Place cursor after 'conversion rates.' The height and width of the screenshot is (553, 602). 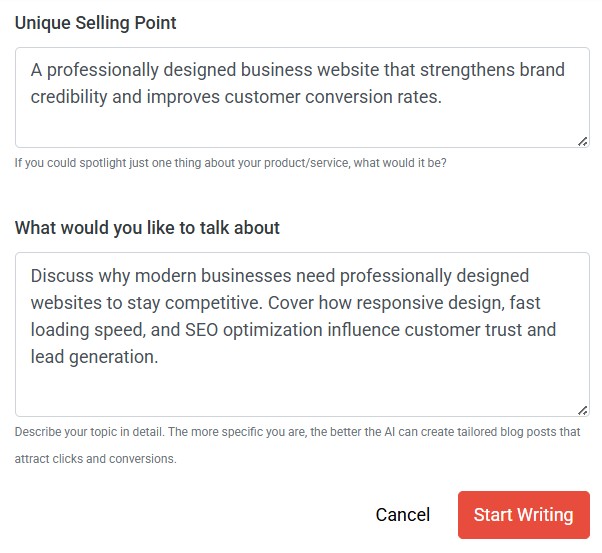(x=443, y=98)
